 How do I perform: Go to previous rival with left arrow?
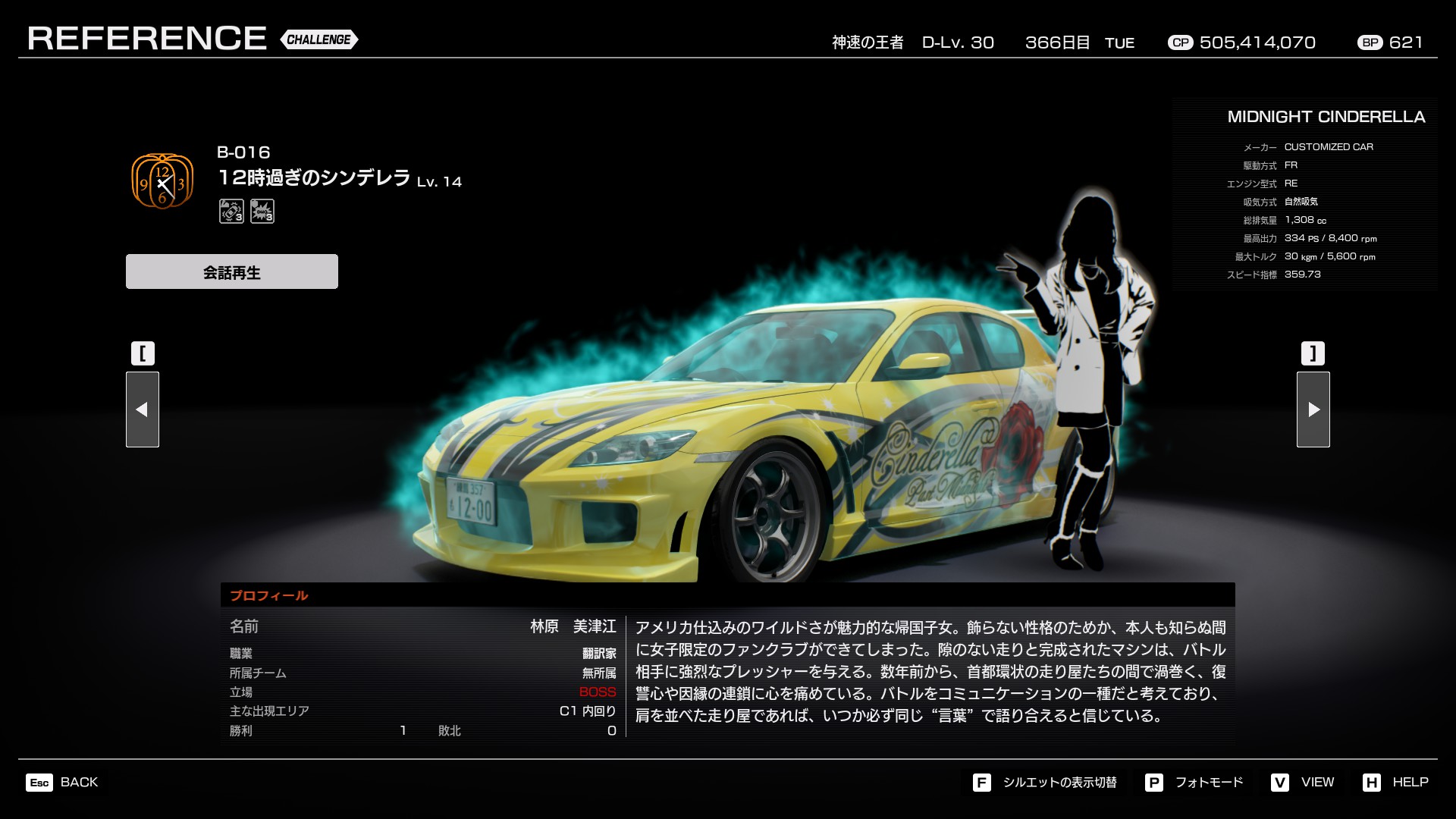click(143, 409)
